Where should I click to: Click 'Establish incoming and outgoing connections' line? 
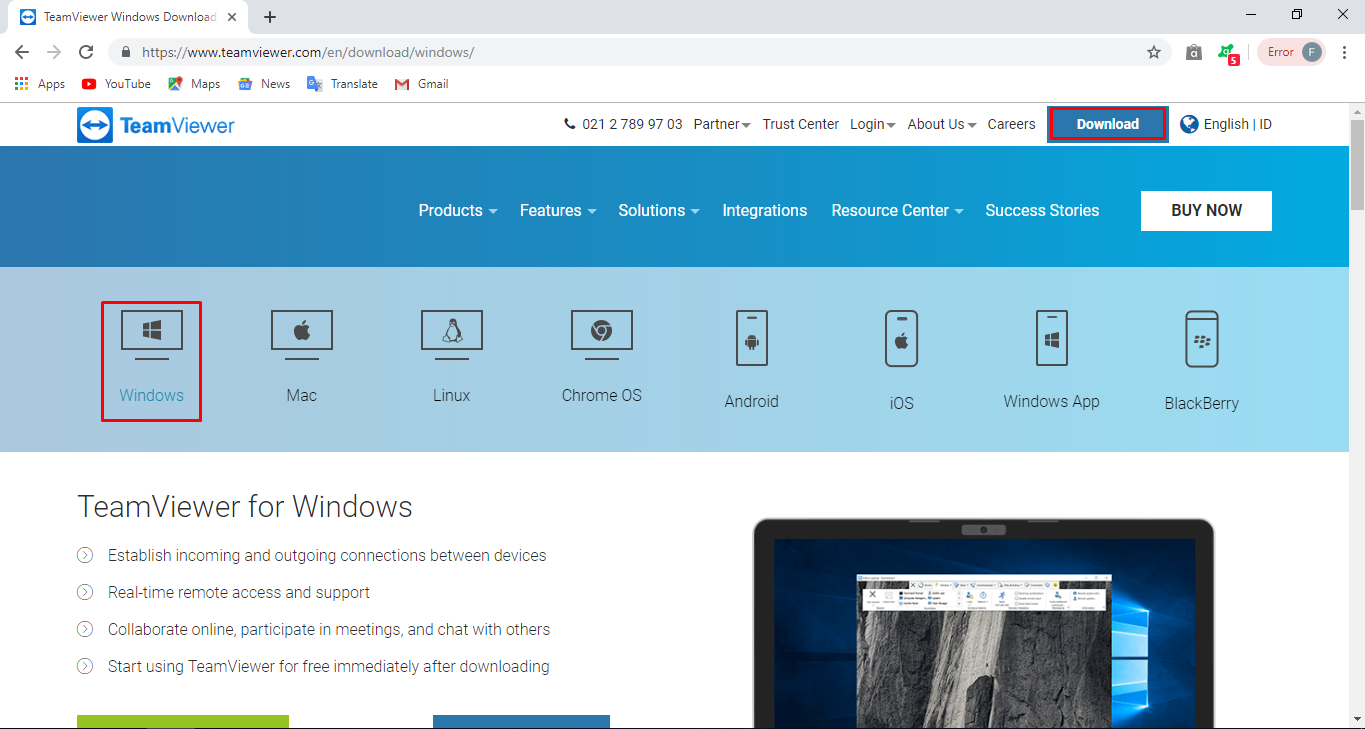point(327,555)
